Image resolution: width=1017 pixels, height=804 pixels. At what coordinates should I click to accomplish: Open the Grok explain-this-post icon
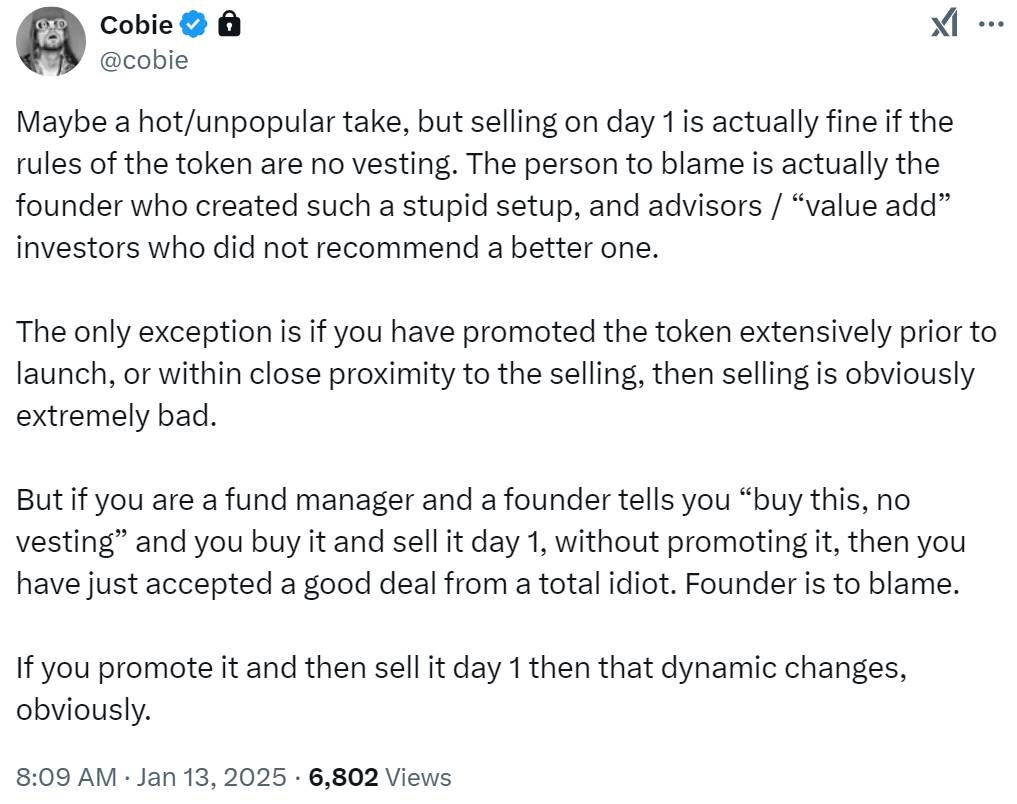944,24
